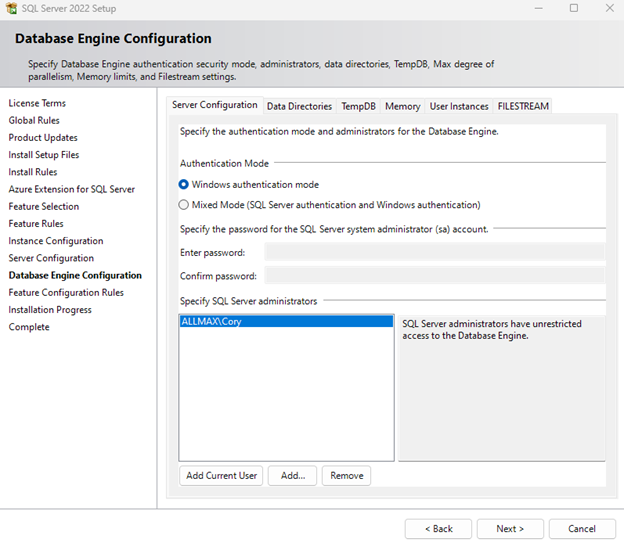Close the SQL Server 2022 Setup window
This screenshot has height=543, width=624.
[609, 8]
